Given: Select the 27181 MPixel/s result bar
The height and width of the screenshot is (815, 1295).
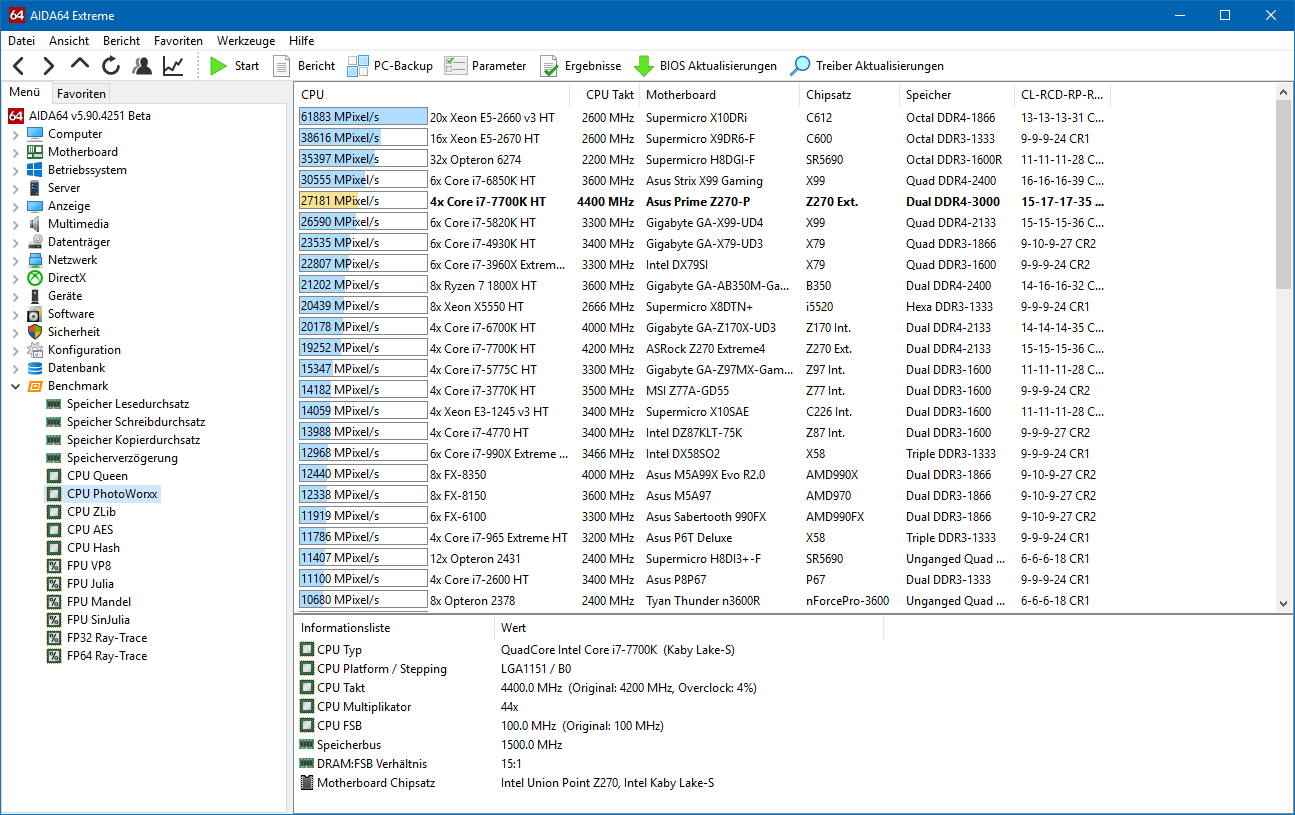Looking at the screenshot, I should tap(362, 202).
